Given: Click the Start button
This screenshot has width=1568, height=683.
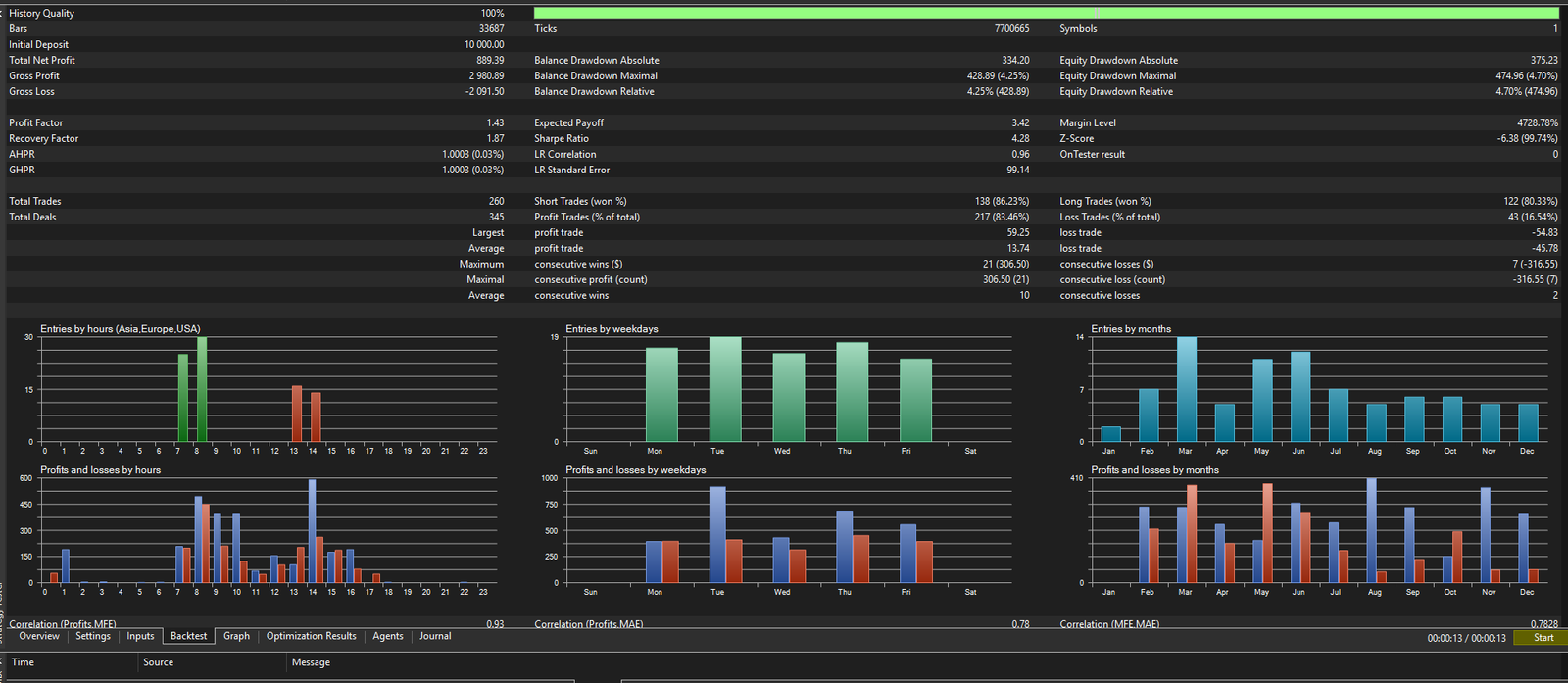Looking at the screenshot, I should 1541,638.
